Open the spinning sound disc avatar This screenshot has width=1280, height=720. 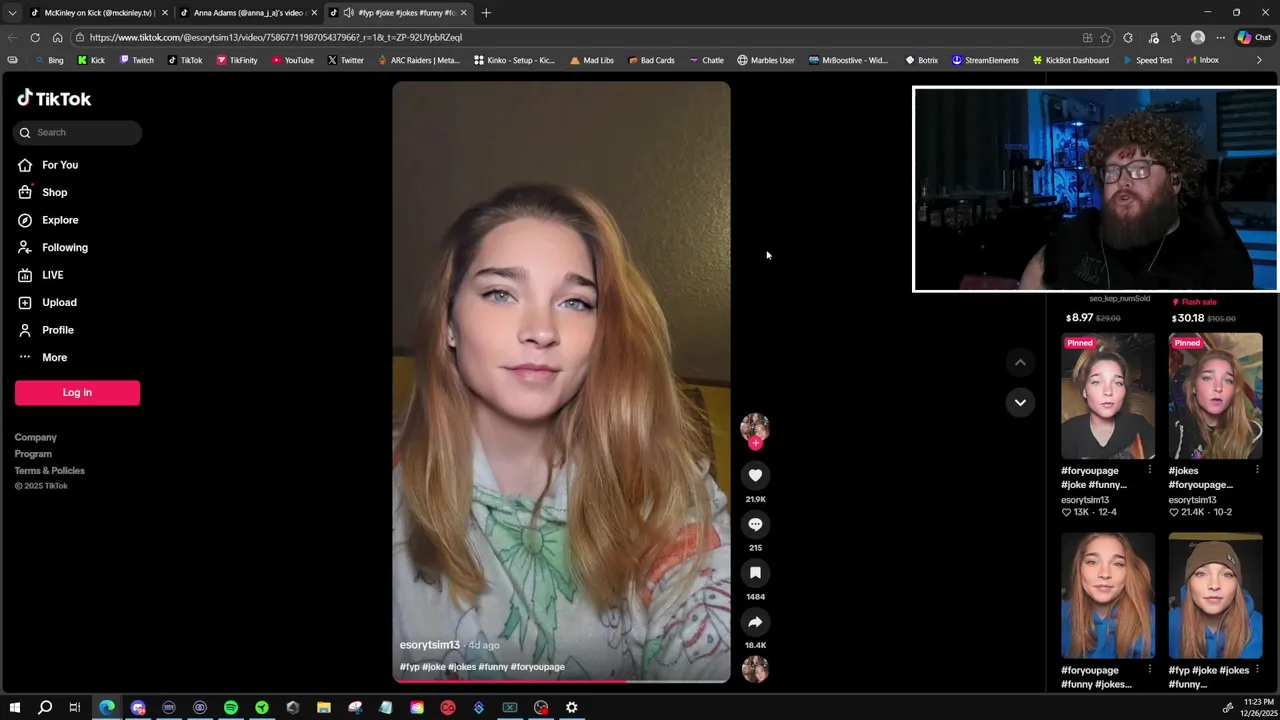755,669
